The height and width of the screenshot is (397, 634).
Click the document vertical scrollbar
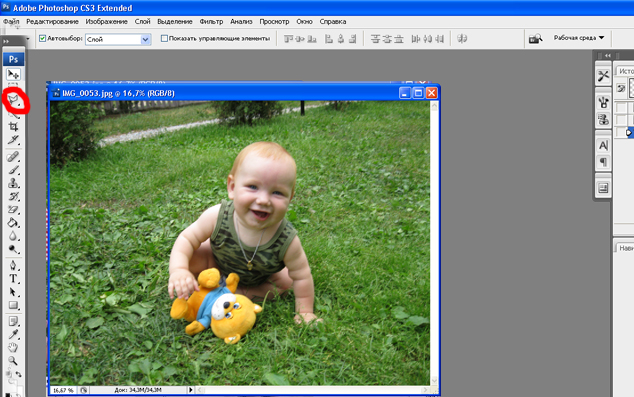(x=434, y=243)
